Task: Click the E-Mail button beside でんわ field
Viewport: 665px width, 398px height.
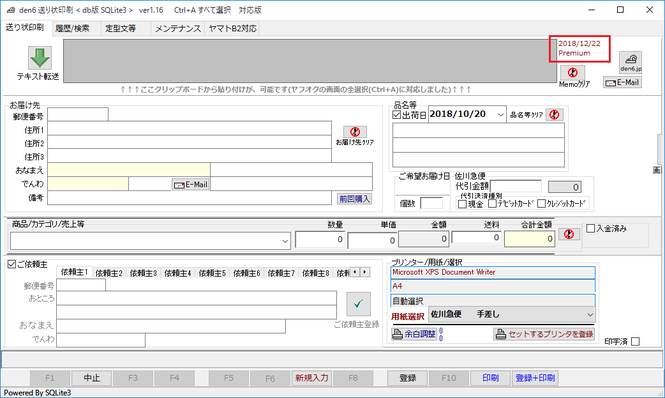Action: tap(191, 185)
